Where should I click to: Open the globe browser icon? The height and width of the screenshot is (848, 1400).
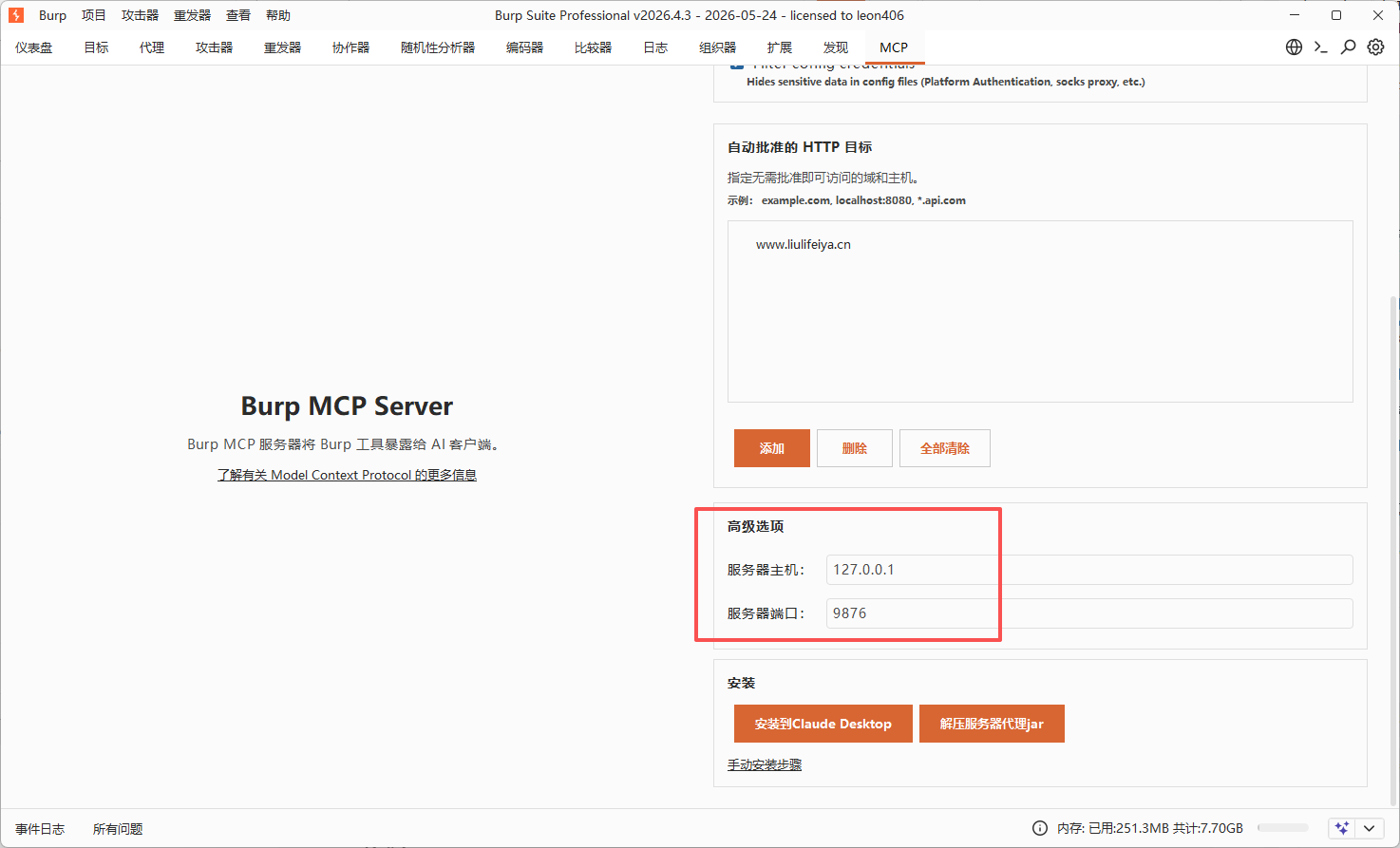(x=1294, y=47)
